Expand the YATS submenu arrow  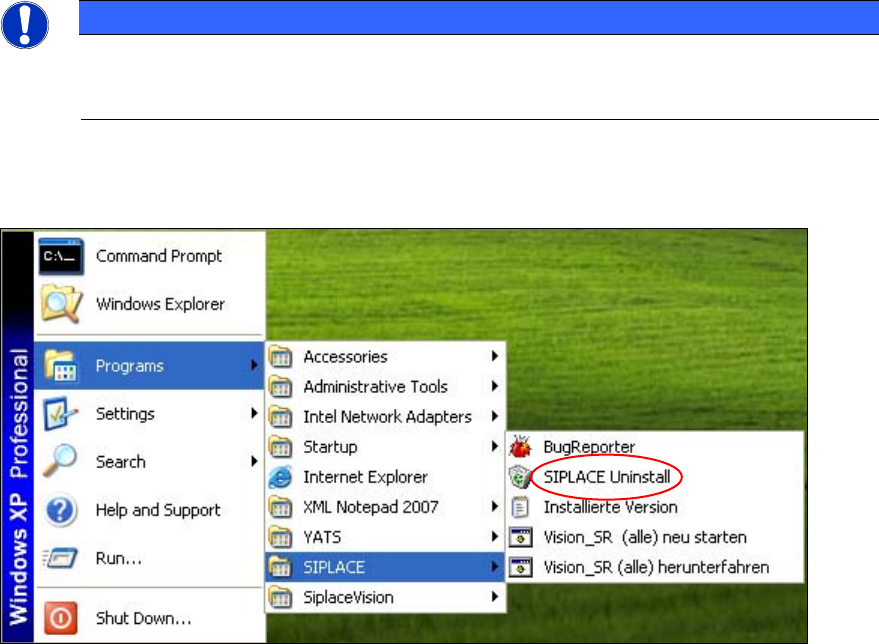[495, 536]
